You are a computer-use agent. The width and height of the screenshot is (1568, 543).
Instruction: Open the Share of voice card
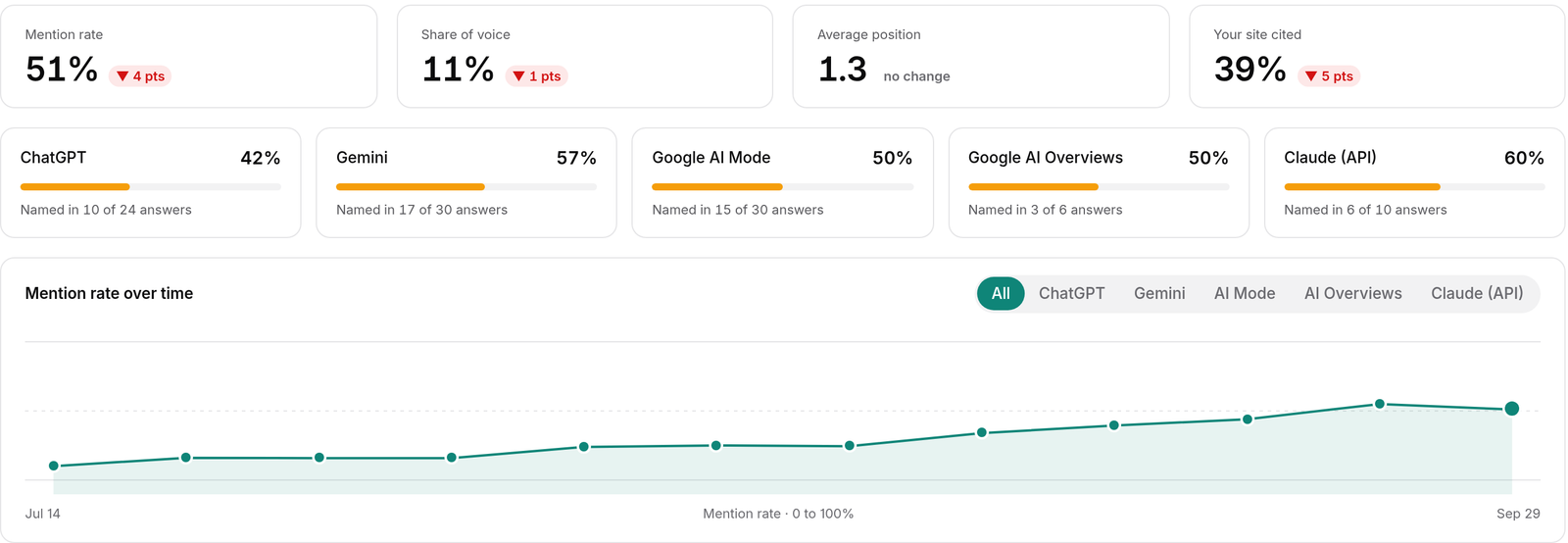[585, 57]
